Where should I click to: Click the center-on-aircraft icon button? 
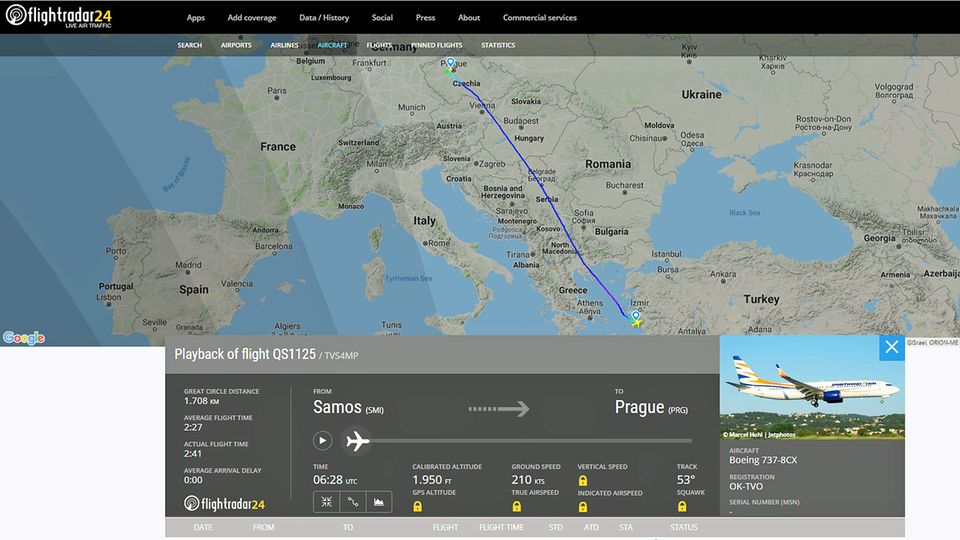point(326,502)
